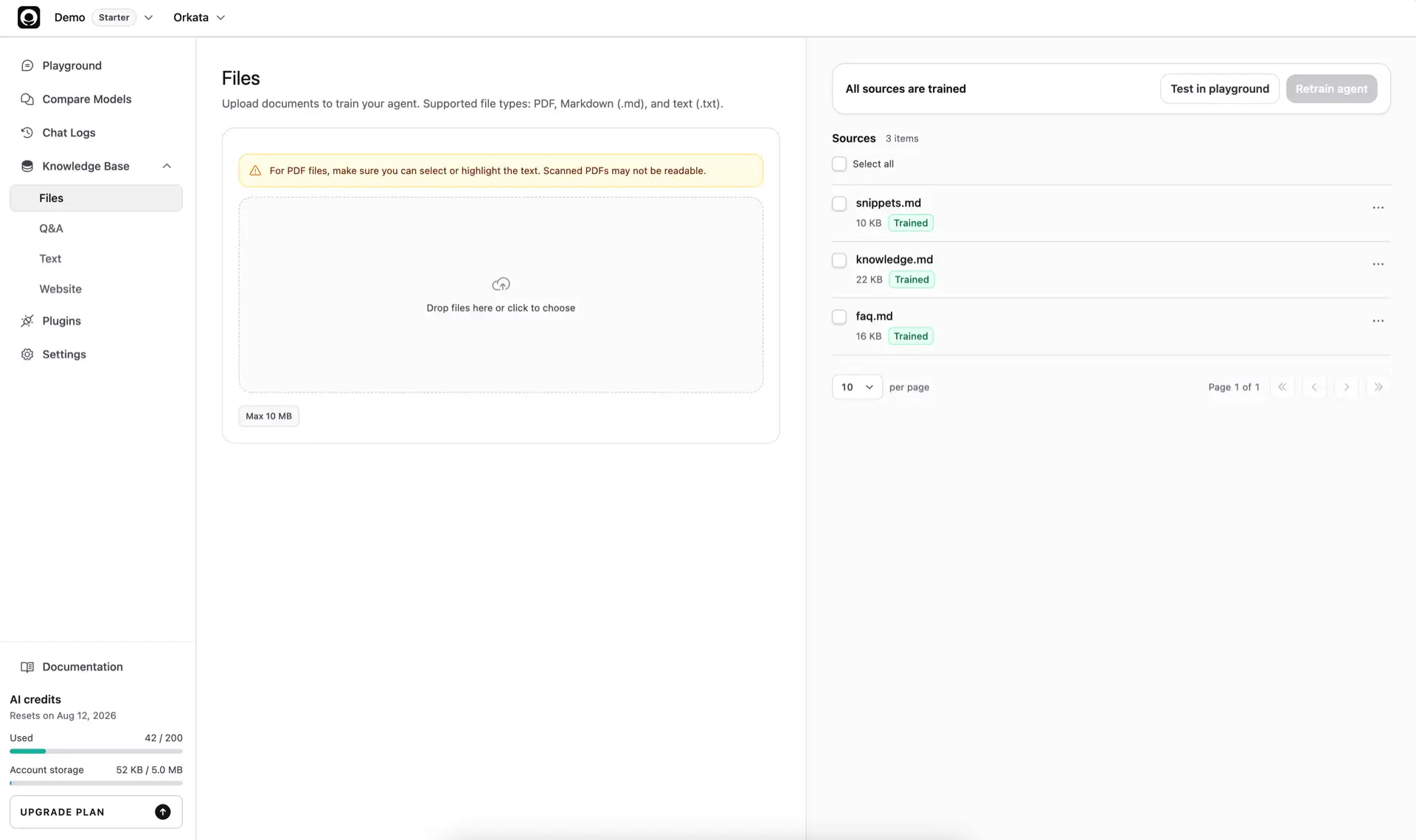1416x840 pixels.
Task: Click the 3 items count label
Action: click(x=902, y=139)
